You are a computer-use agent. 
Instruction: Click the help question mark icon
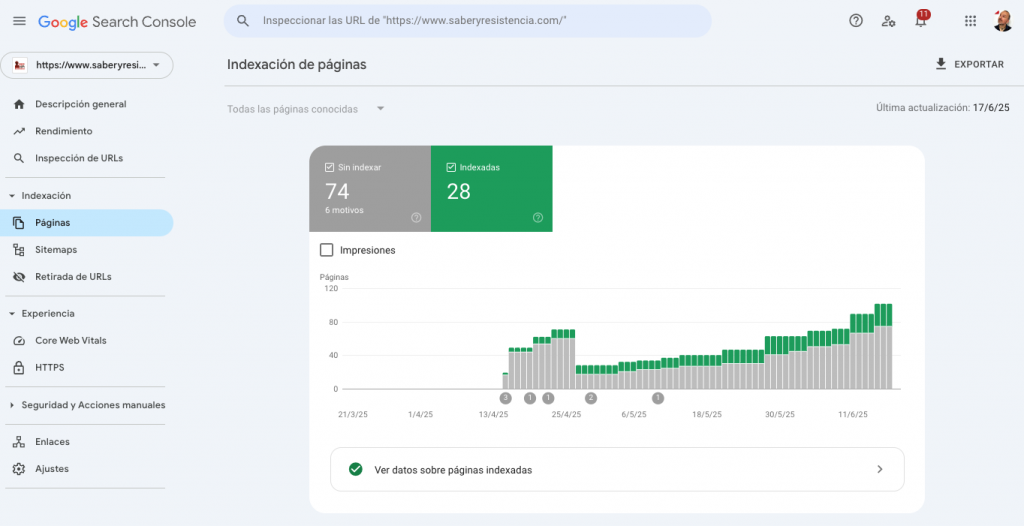pyautogui.click(x=855, y=21)
